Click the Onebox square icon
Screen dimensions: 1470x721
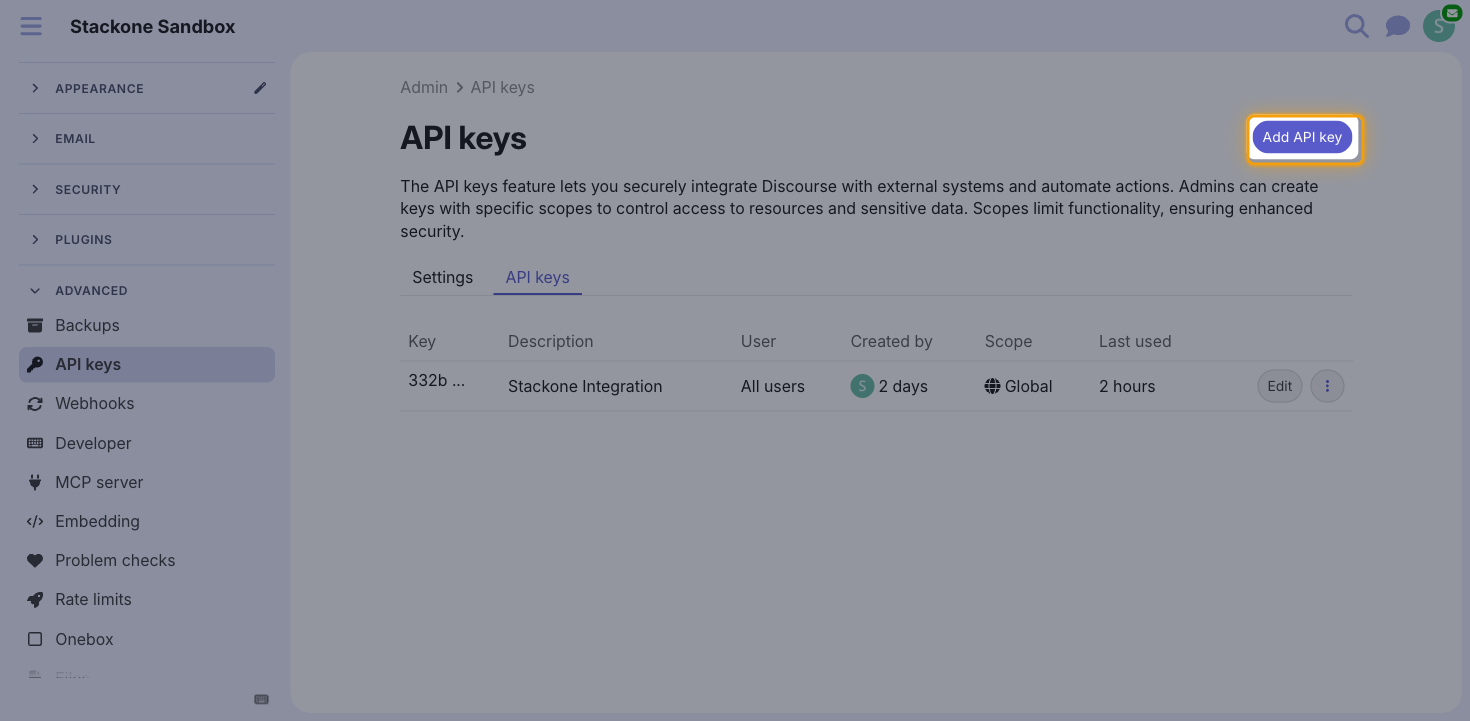tap(35, 639)
